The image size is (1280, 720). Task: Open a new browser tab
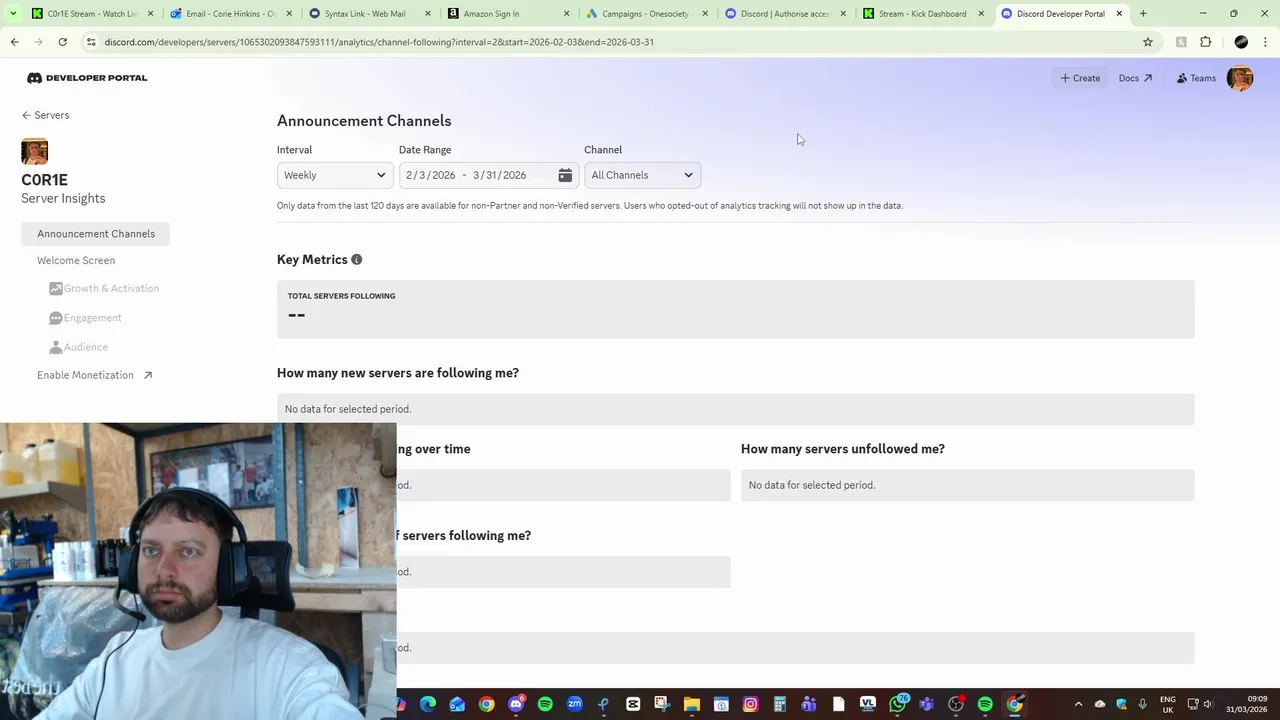pos(1143,14)
